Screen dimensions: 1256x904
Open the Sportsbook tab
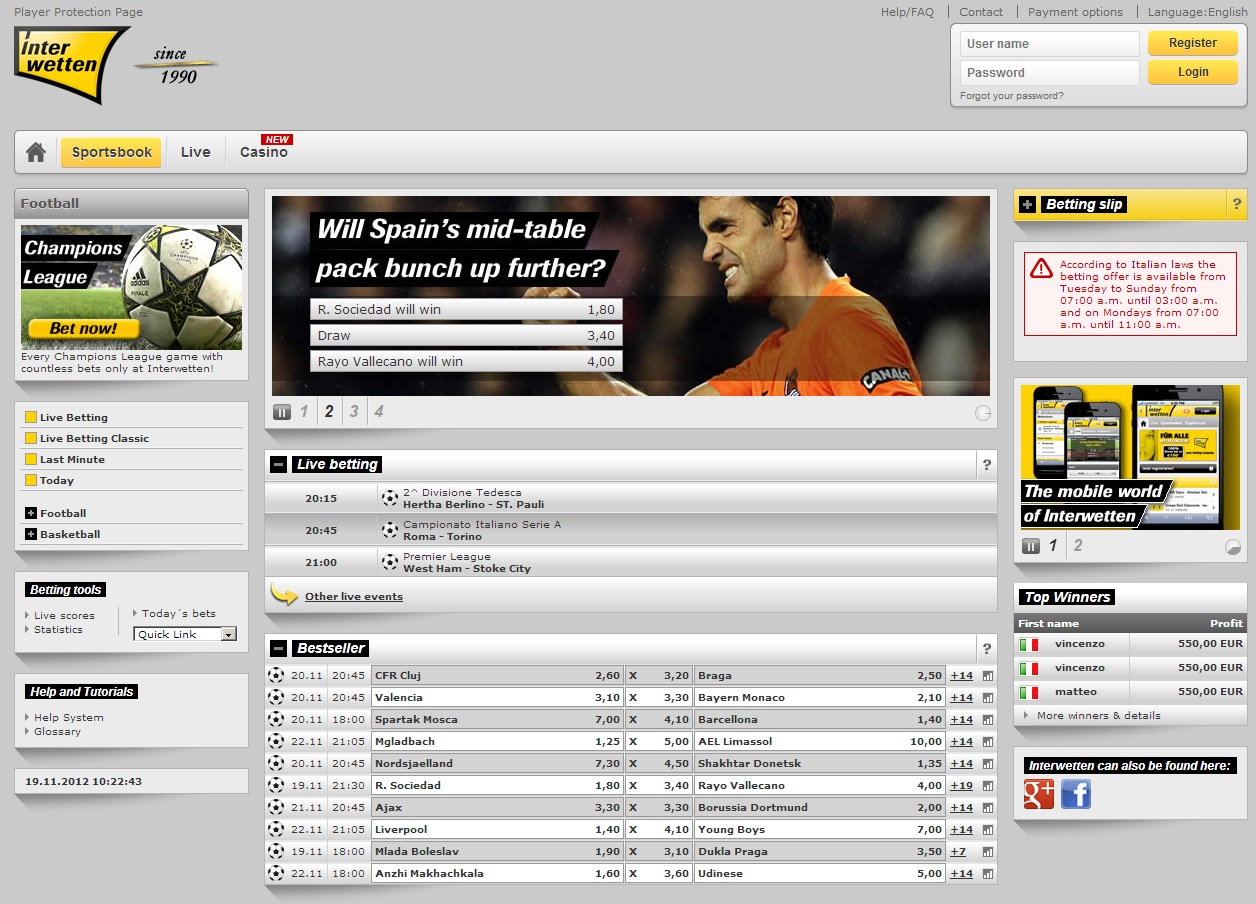pos(111,152)
